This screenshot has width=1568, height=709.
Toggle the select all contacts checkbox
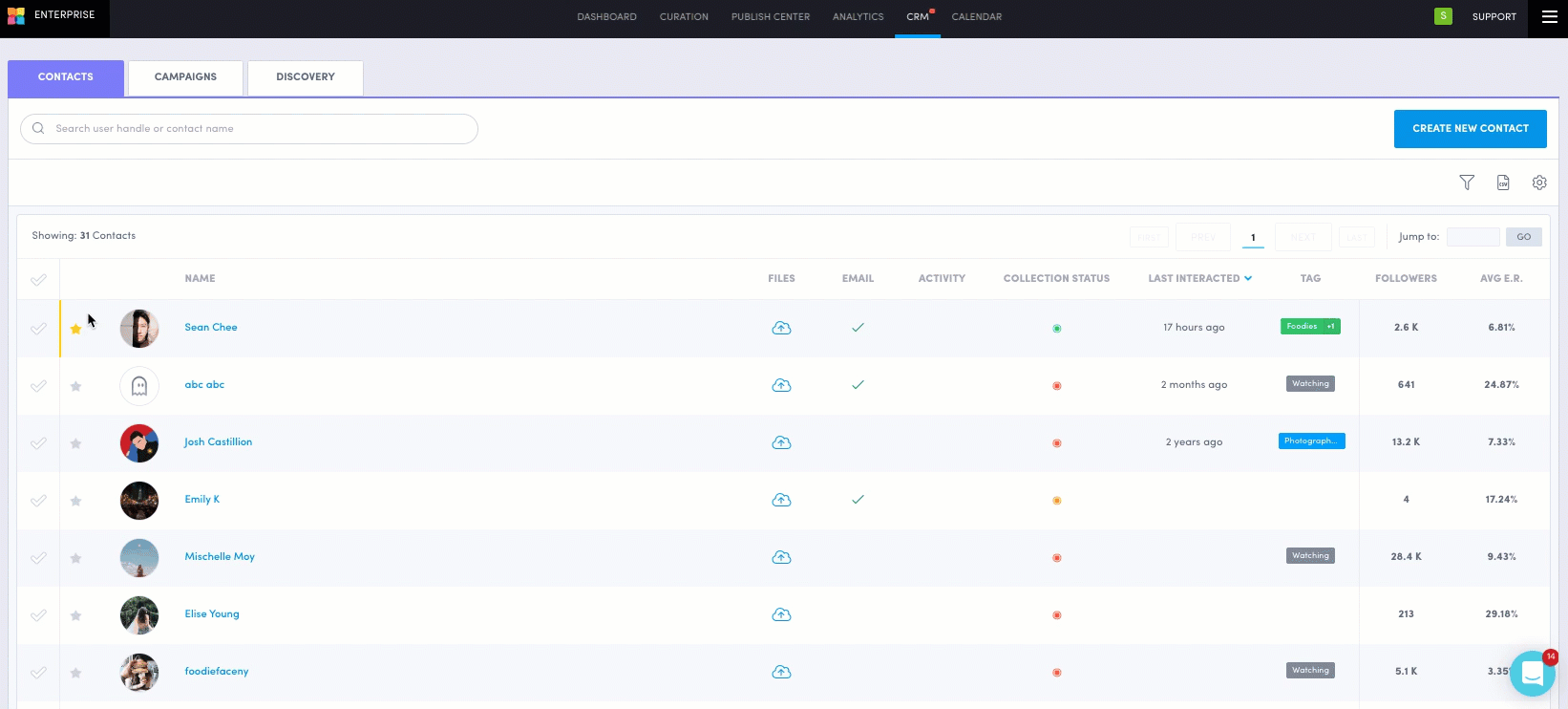(x=38, y=280)
